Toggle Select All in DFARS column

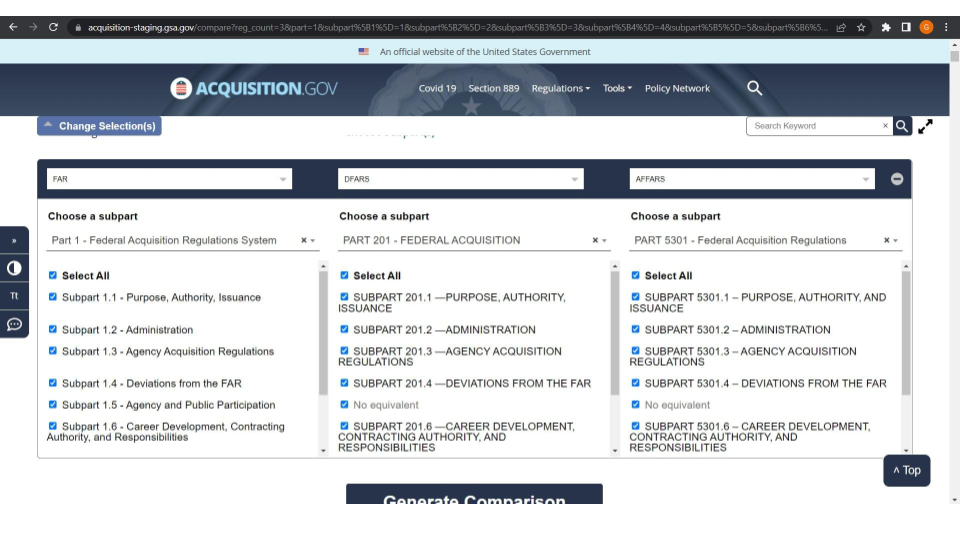point(344,276)
